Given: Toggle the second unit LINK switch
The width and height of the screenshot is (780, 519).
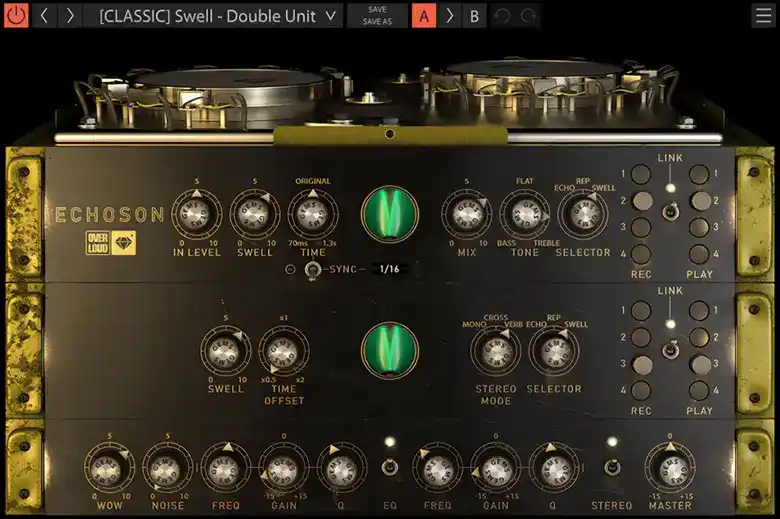Looking at the screenshot, I should point(670,349).
